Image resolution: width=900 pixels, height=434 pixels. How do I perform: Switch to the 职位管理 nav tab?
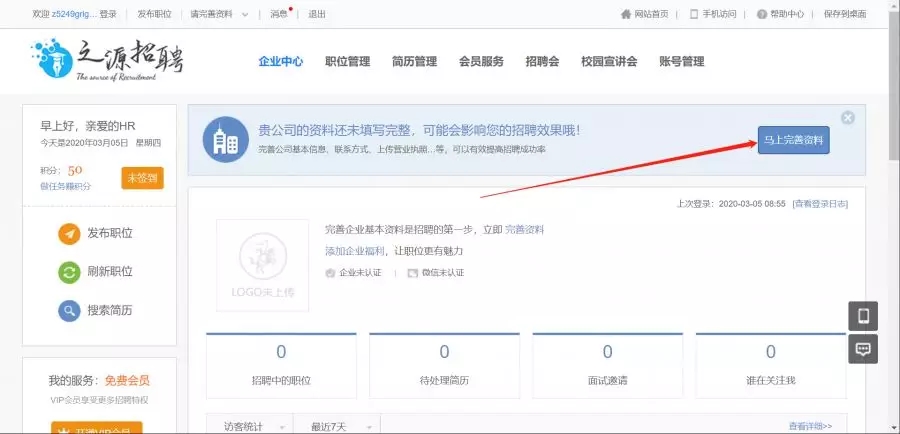[347, 61]
